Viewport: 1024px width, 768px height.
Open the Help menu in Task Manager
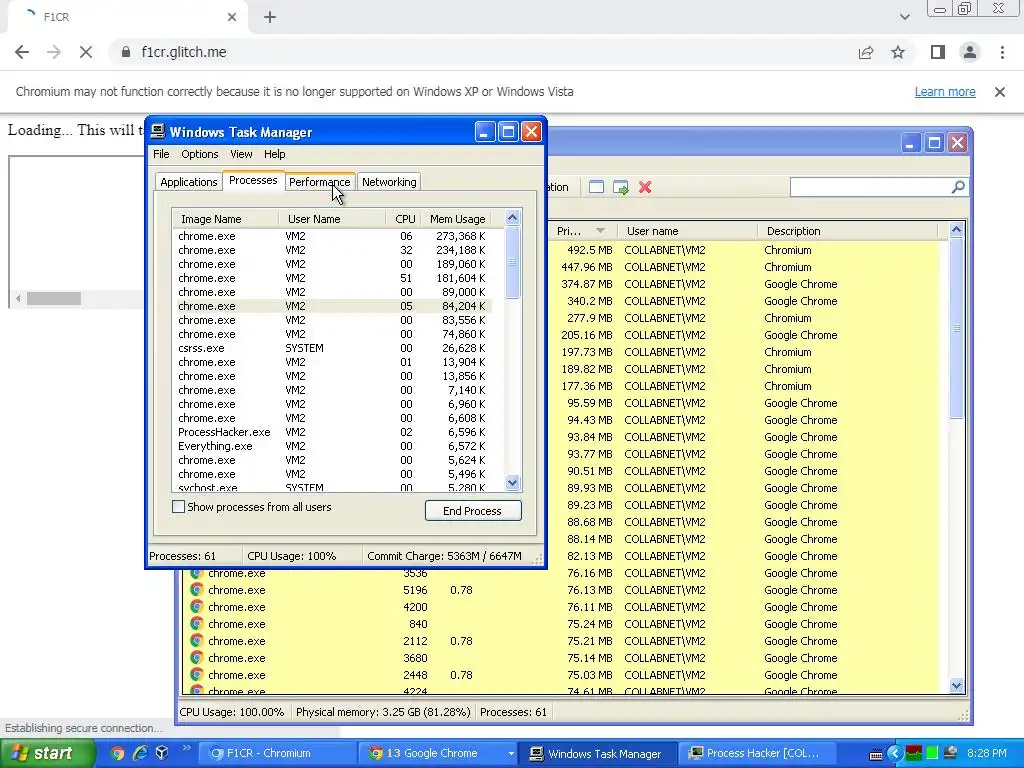pyautogui.click(x=274, y=154)
